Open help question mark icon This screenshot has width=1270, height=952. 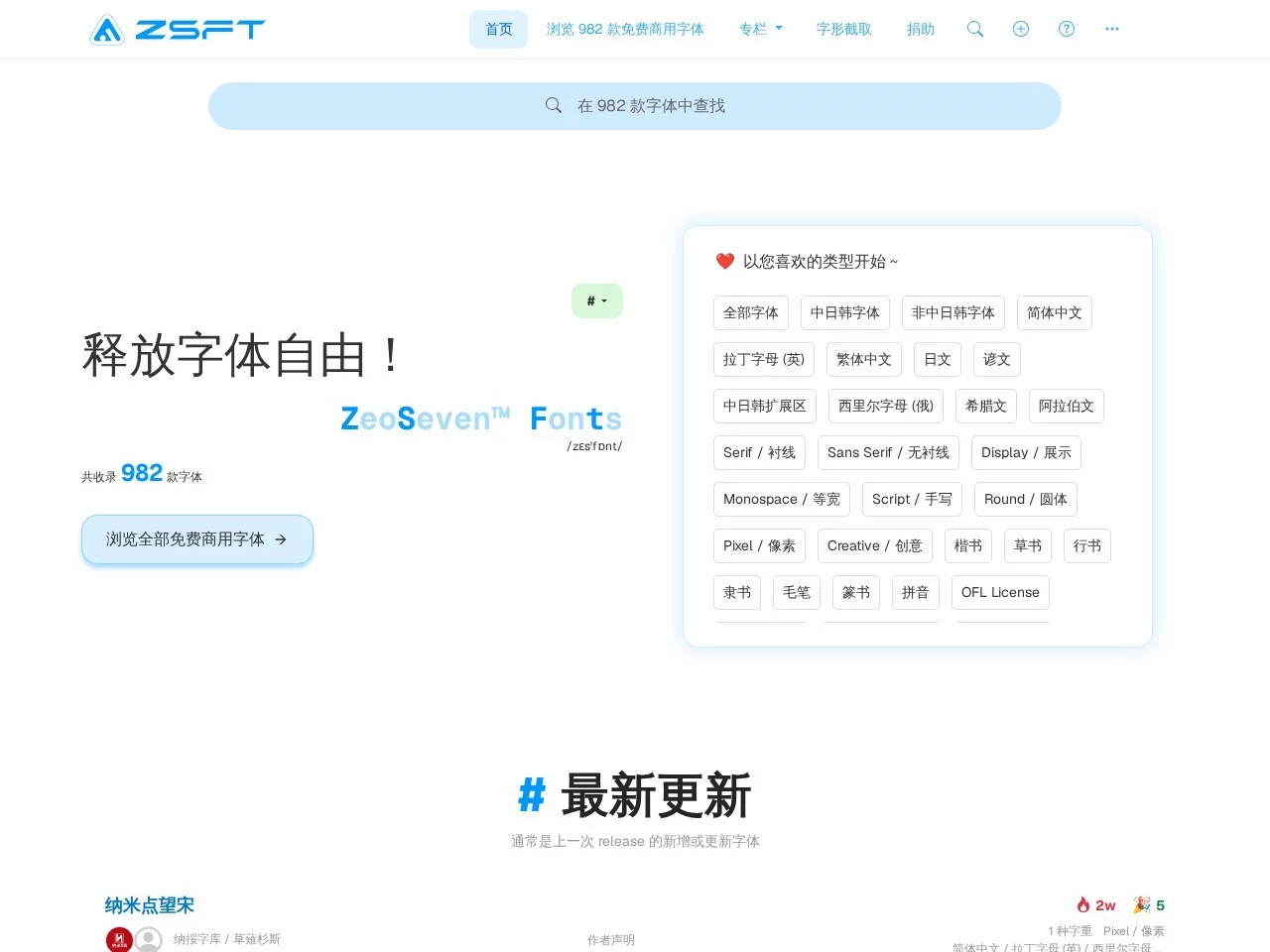1067,30
